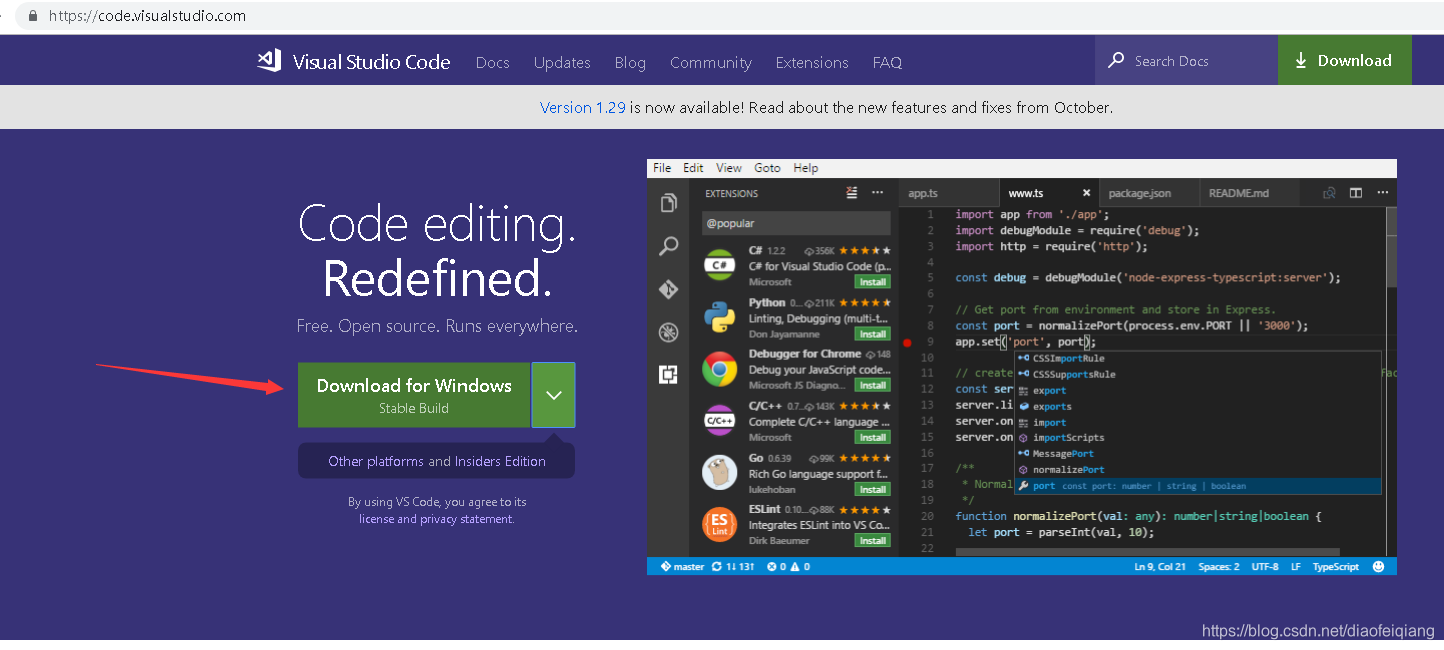Click the Visual Studio Code logo icon
This screenshot has width=1444, height=650.
click(269, 61)
